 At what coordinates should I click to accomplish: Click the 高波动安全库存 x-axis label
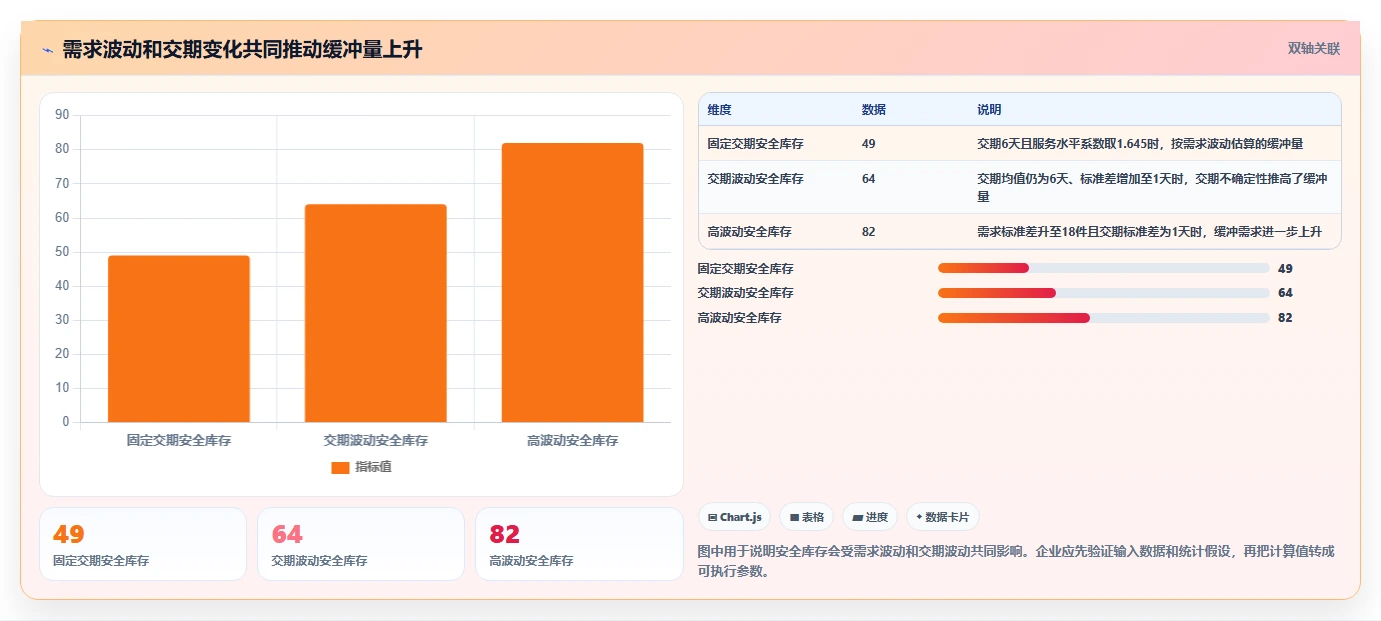[x=573, y=440]
